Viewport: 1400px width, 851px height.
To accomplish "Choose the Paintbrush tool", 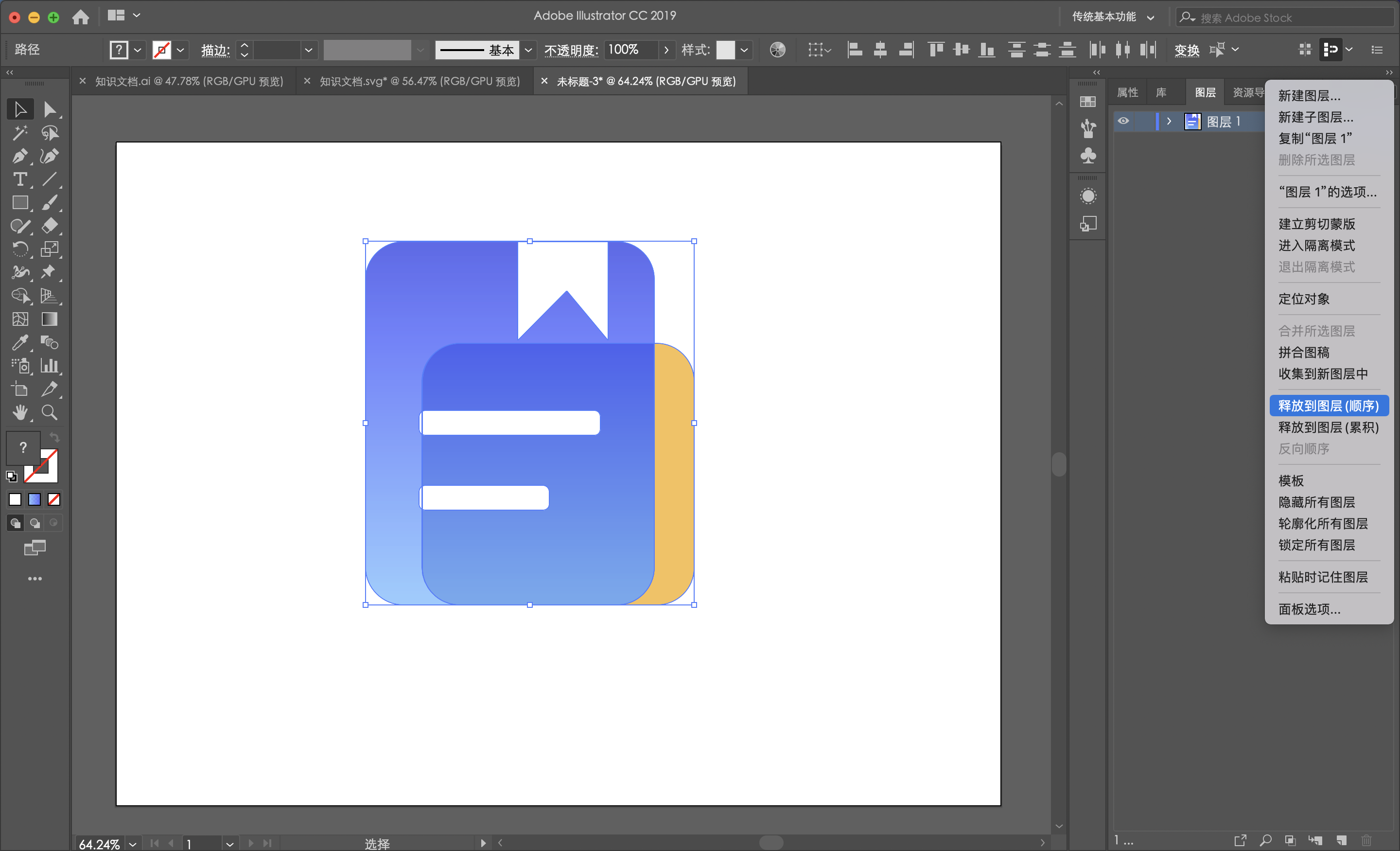I will pyautogui.click(x=50, y=203).
